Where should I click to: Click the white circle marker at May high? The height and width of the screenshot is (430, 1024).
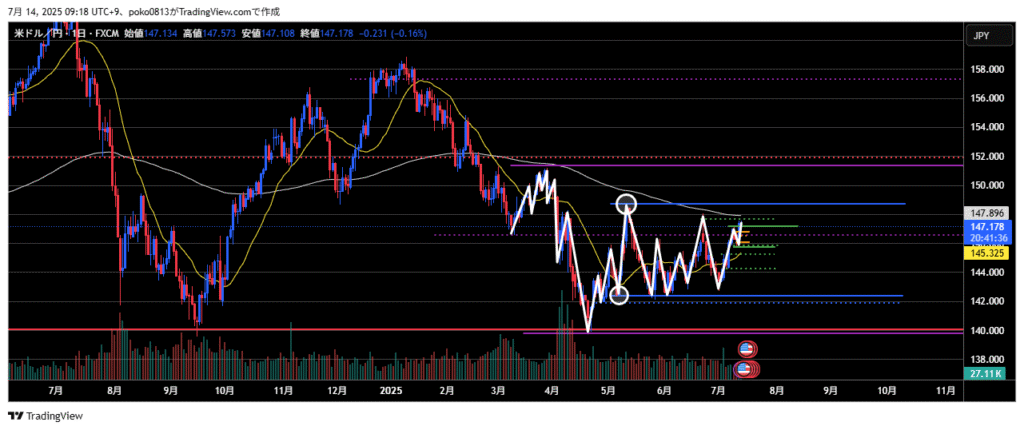[x=627, y=204]
